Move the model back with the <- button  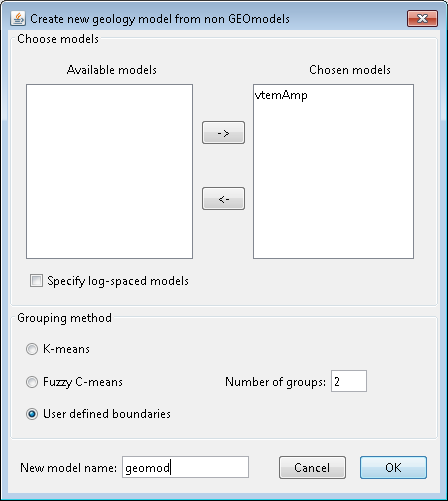[223, 199]
